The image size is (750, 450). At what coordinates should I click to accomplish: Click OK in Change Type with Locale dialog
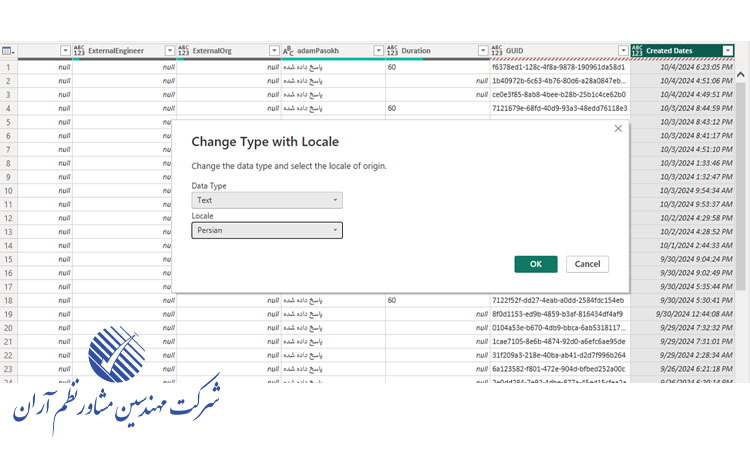pyautogui.click(x=536, y=264)
